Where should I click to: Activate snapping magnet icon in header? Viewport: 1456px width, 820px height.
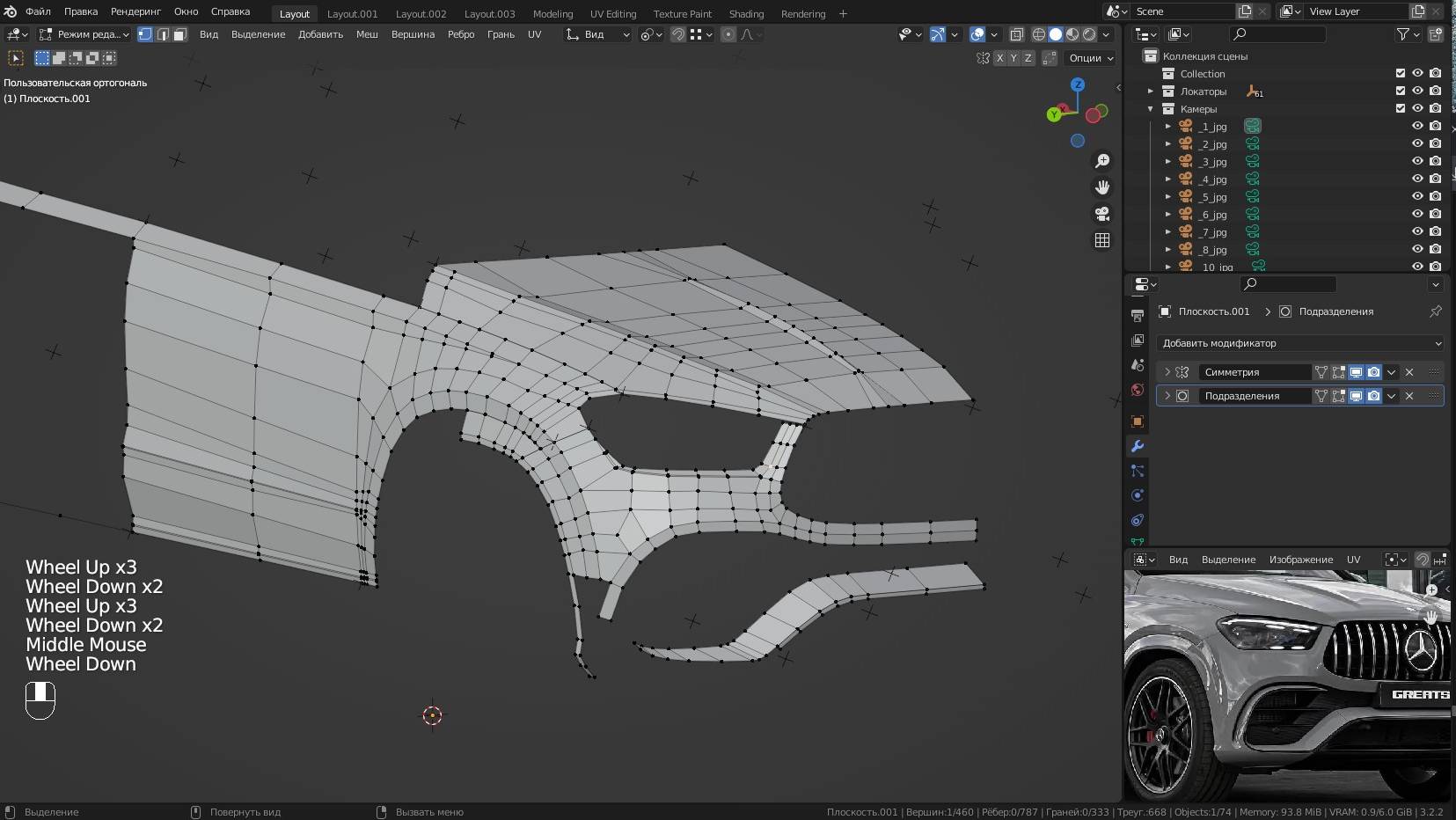677,34
